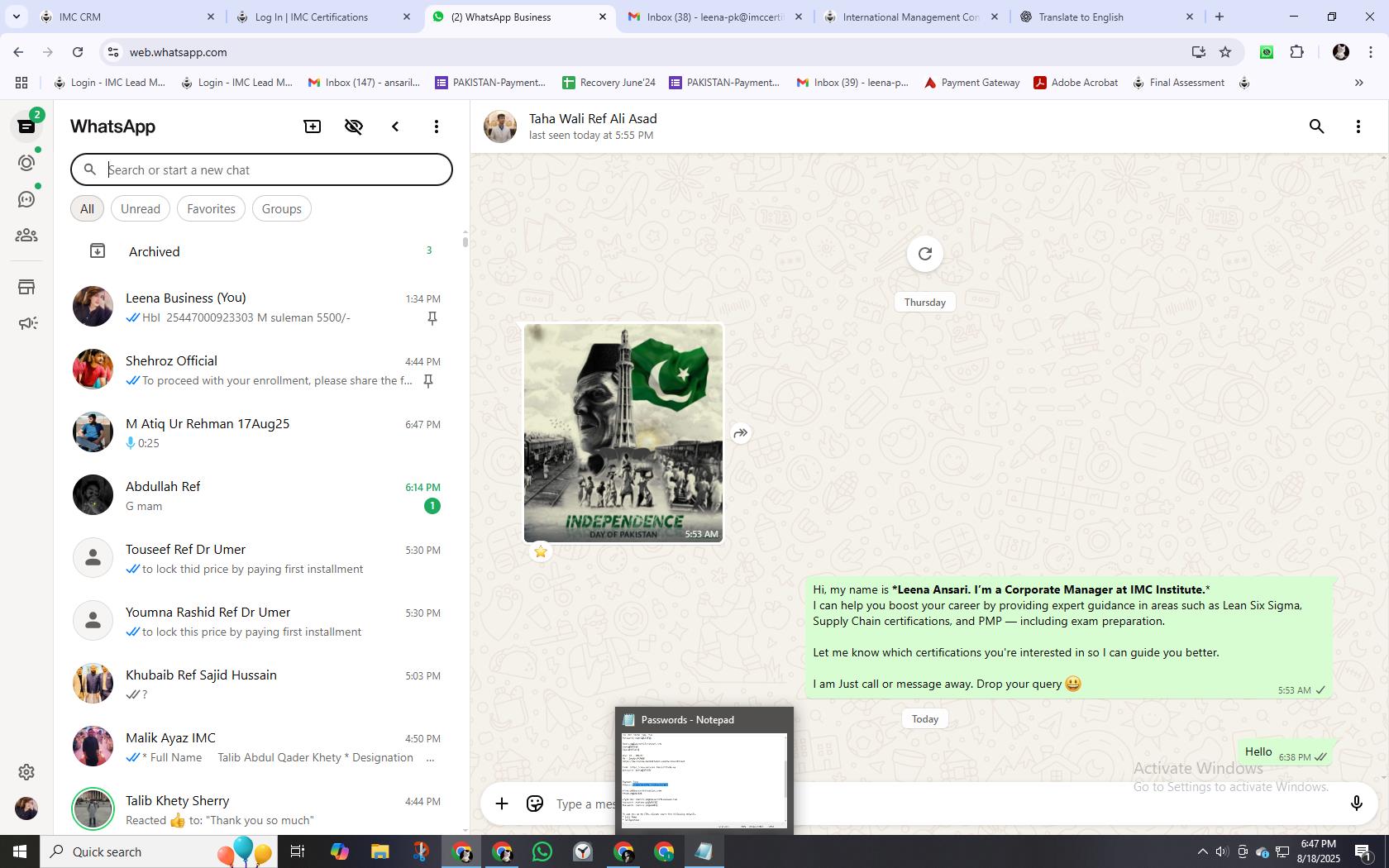Switch to Log In IMC Certifications tab

tap(322, 17)
